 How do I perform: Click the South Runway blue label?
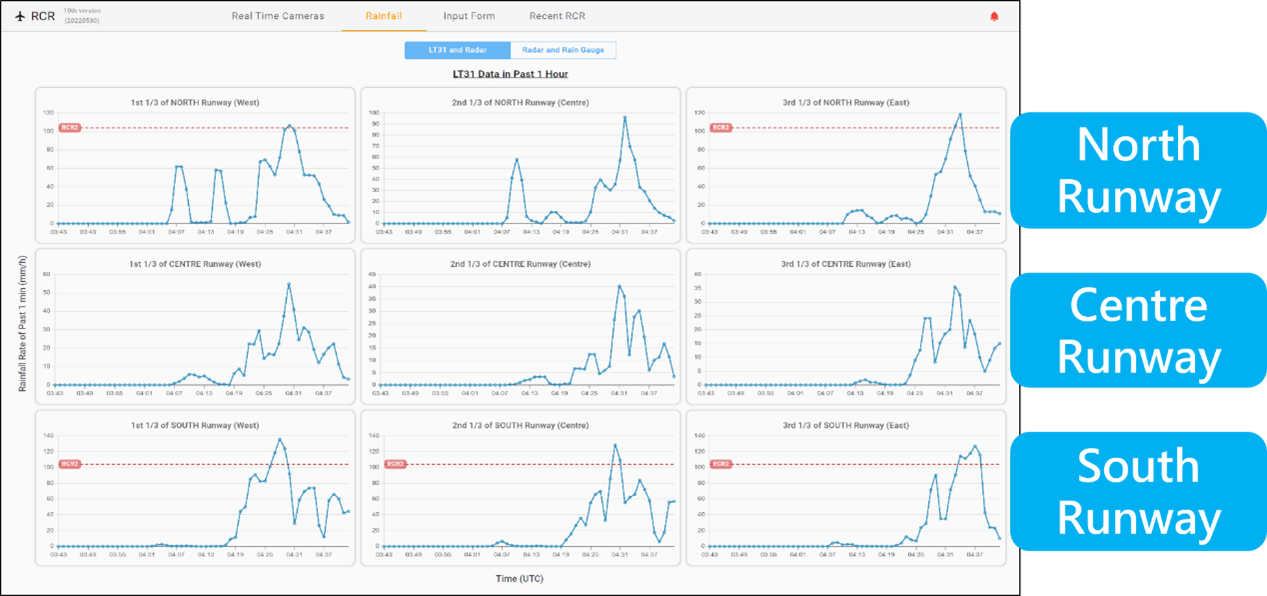(x=1138, y=492)
